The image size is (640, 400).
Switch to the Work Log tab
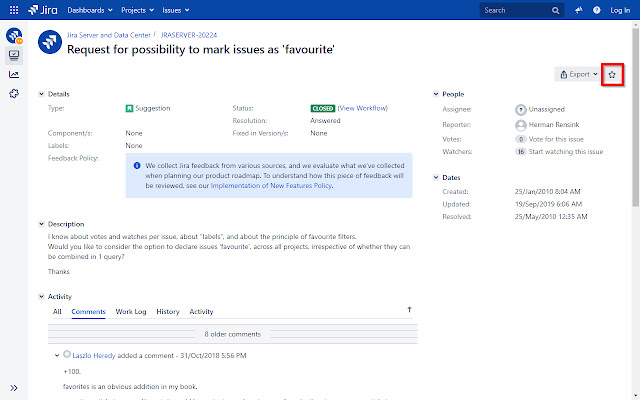pos(131,311)
